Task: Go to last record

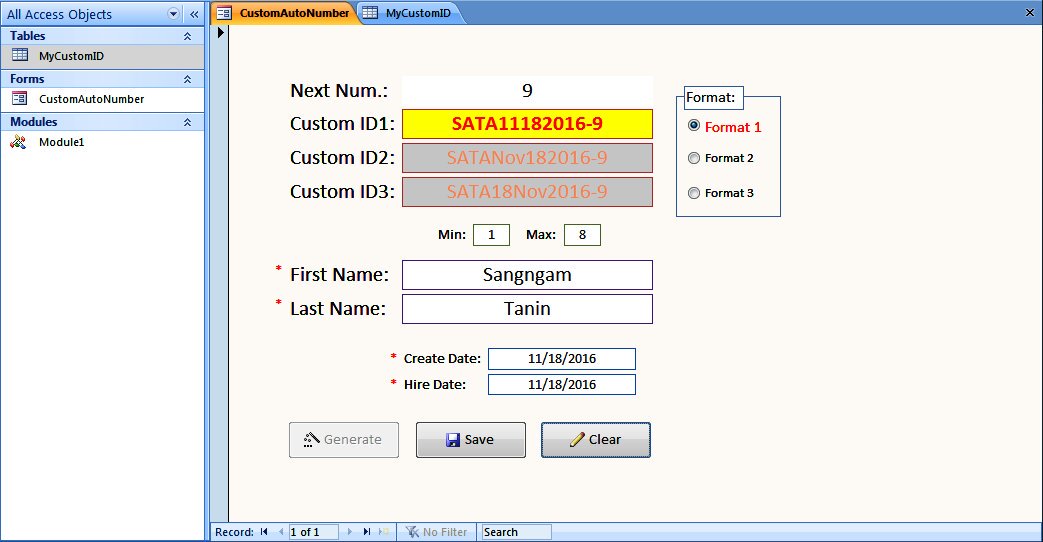Action: click(367, 531)
